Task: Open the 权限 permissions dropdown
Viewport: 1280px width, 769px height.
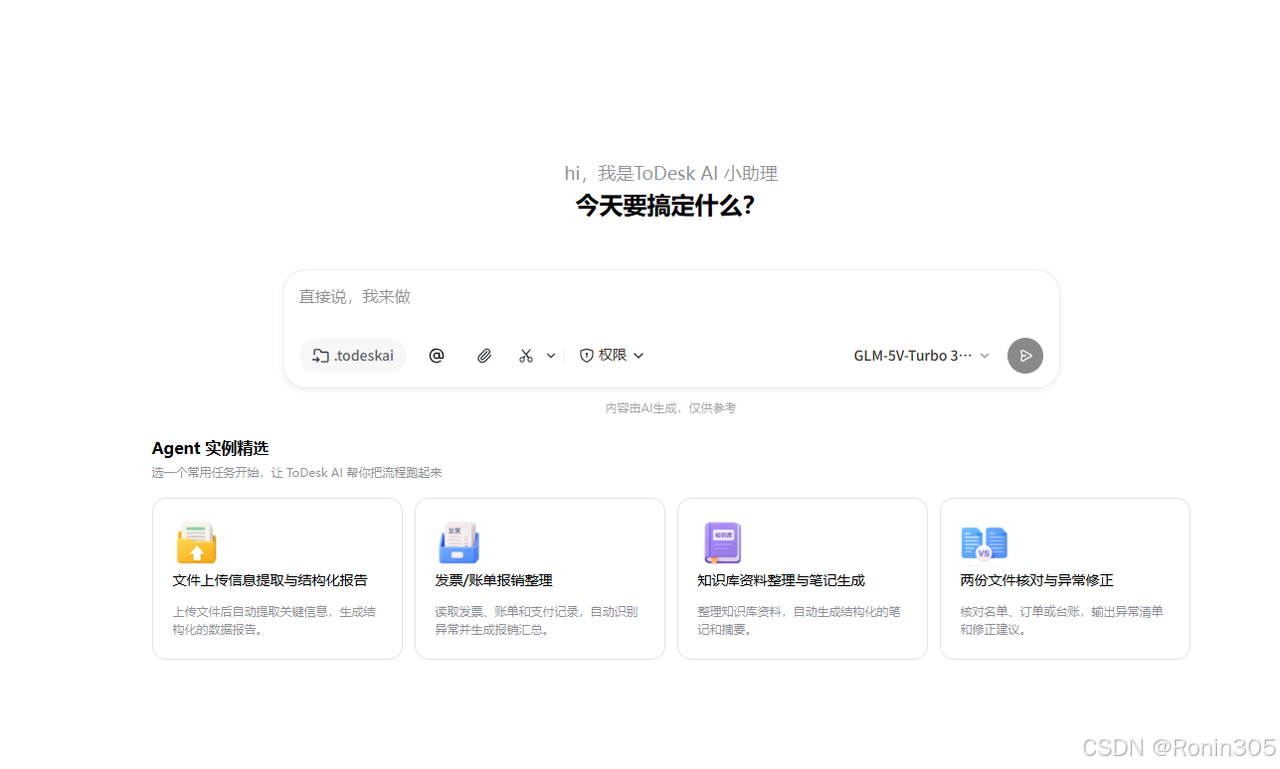Action: tap(612, 355)
